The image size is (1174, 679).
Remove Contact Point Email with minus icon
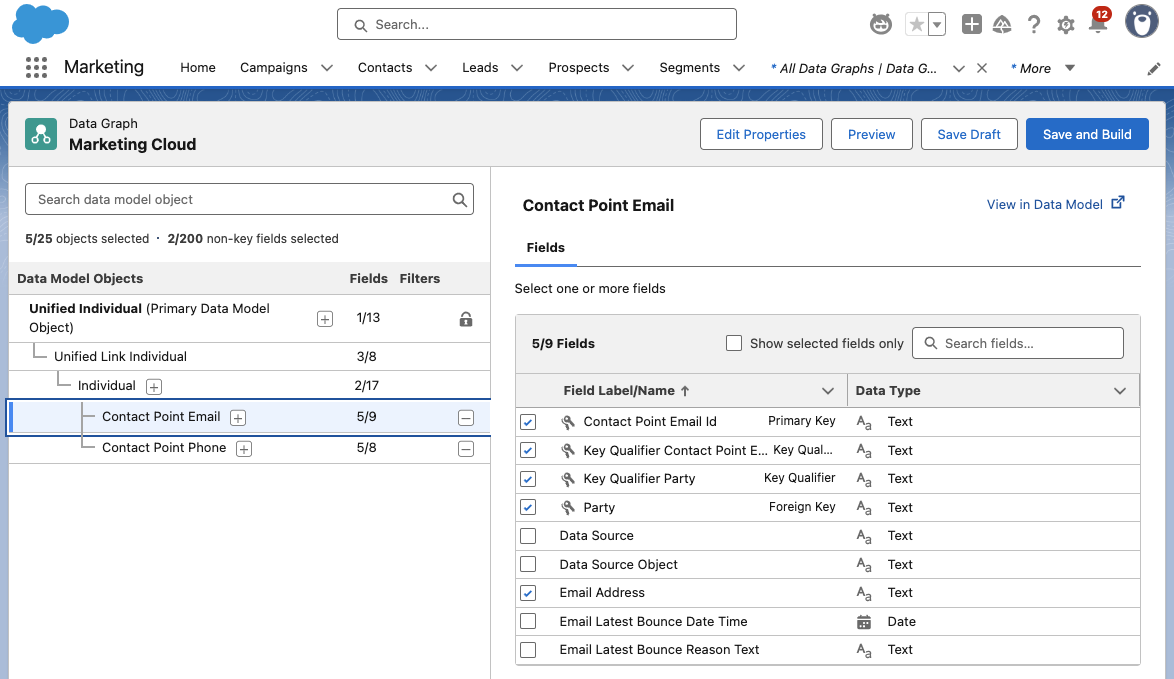466,418
